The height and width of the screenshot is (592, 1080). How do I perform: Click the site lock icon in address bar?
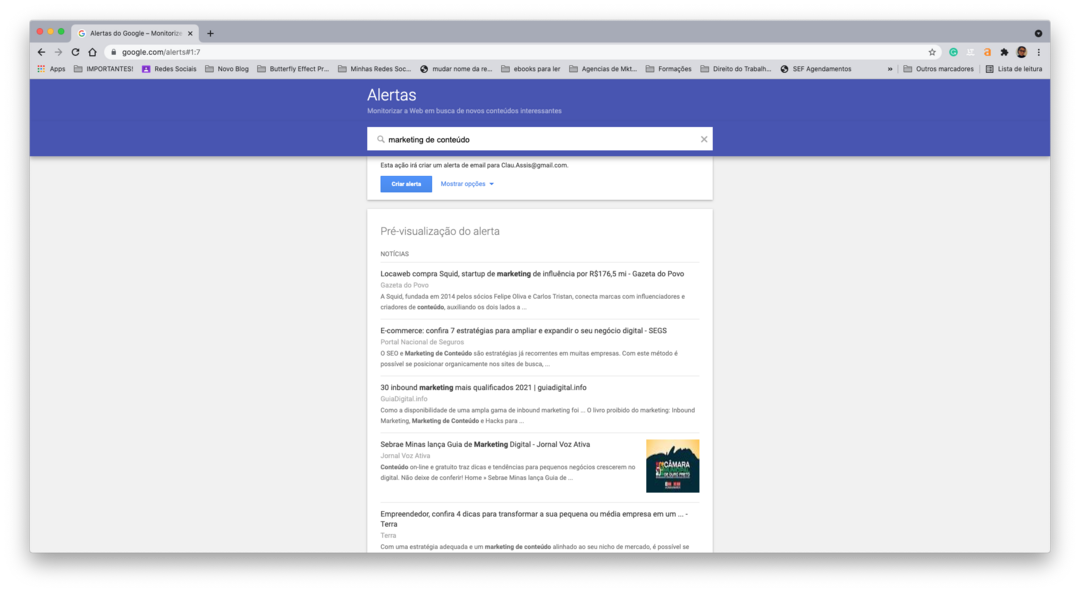pyautogui.click(x=114, y=52)
